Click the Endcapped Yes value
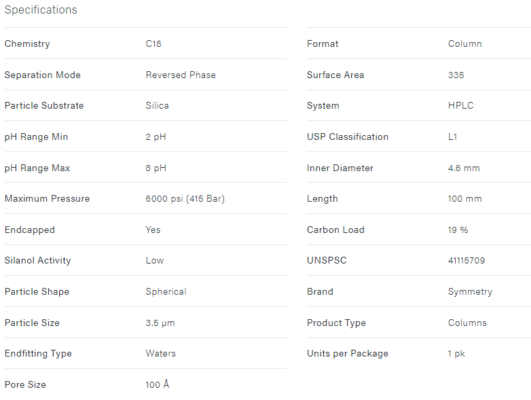531x400 pixels. click(x=153, y=230)
